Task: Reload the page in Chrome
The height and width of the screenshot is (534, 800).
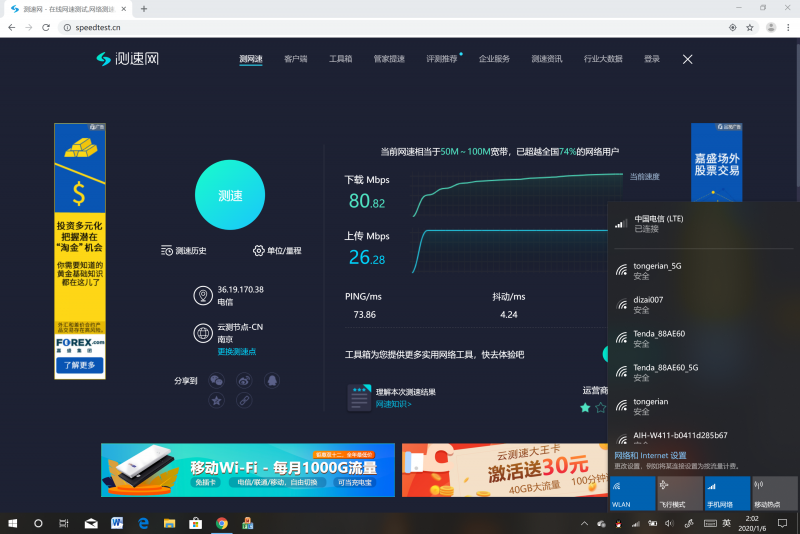Action: click(x=46, y=28)
